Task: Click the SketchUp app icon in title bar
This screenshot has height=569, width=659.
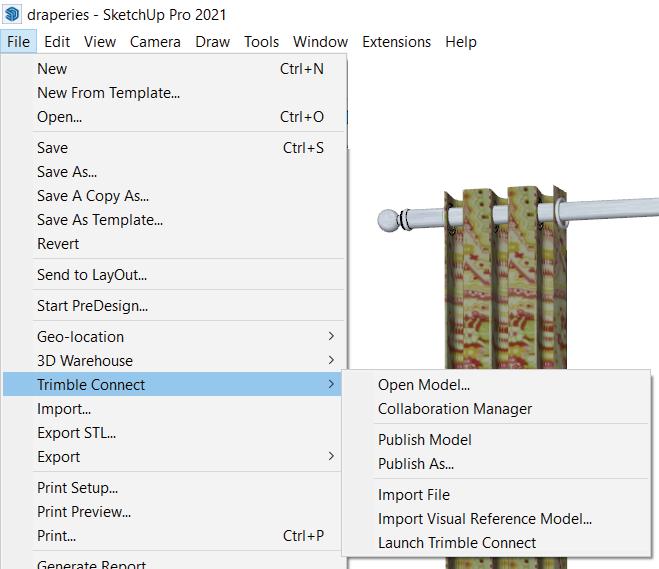Action: [x=12, y=14]
